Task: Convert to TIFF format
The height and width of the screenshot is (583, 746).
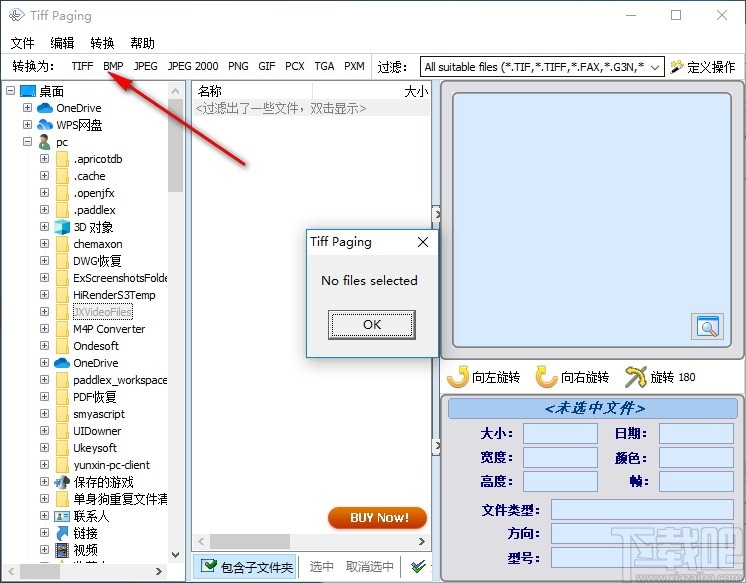Action: (x=82, y=66)
